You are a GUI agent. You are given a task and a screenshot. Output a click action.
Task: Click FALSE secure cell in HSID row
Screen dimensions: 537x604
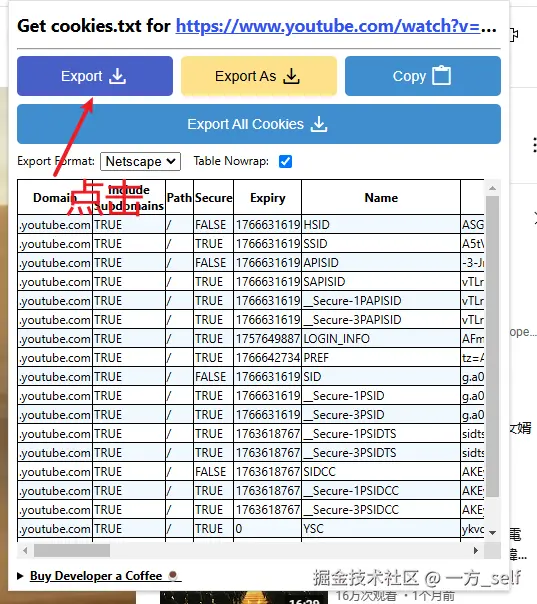213,225
